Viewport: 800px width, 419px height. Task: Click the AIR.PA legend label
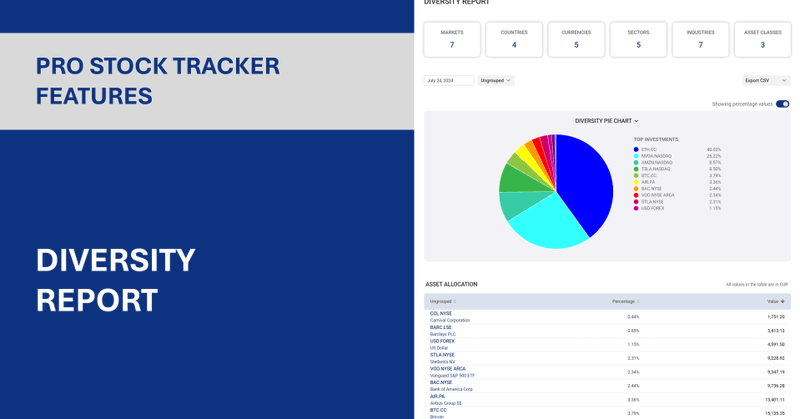[x=648, y=182]
